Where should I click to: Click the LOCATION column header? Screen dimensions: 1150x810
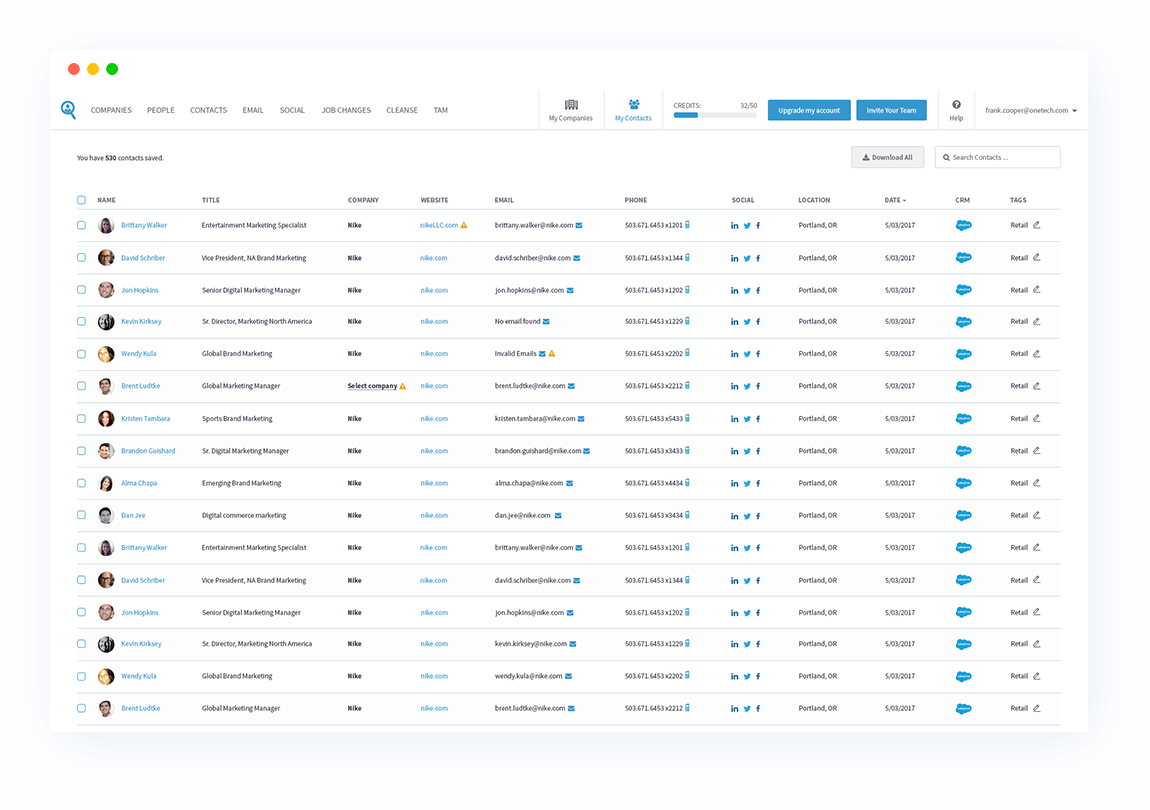tap(814, 200)
